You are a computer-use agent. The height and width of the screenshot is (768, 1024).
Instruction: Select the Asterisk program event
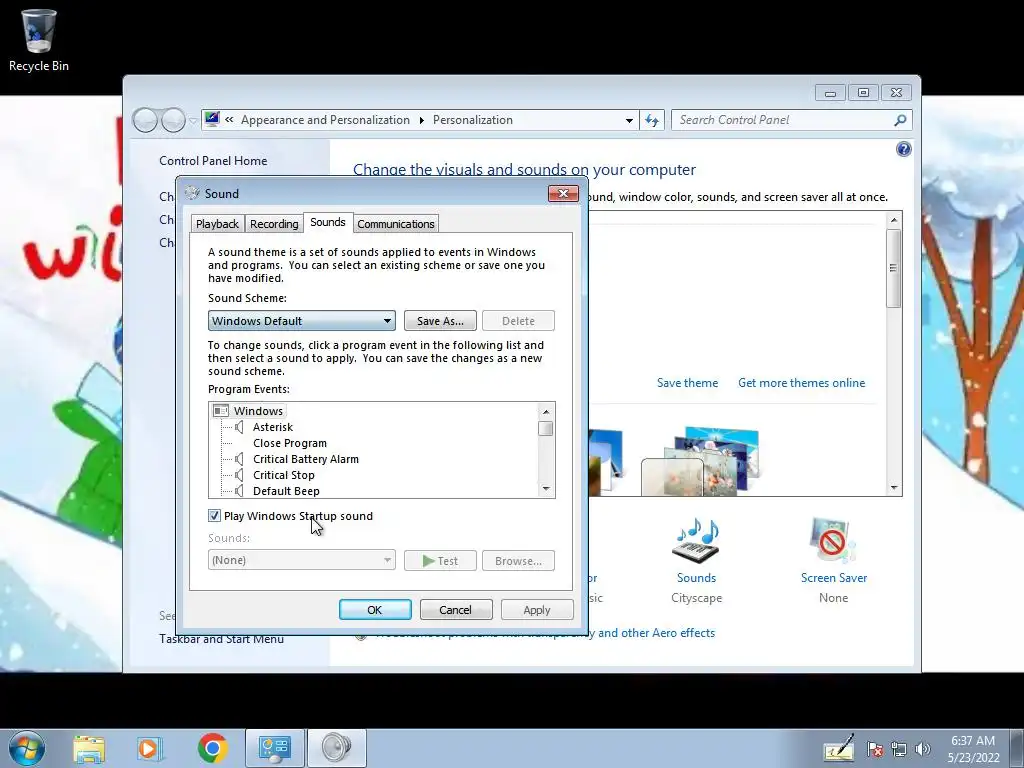pyautogui.click(x=273, y=427)
